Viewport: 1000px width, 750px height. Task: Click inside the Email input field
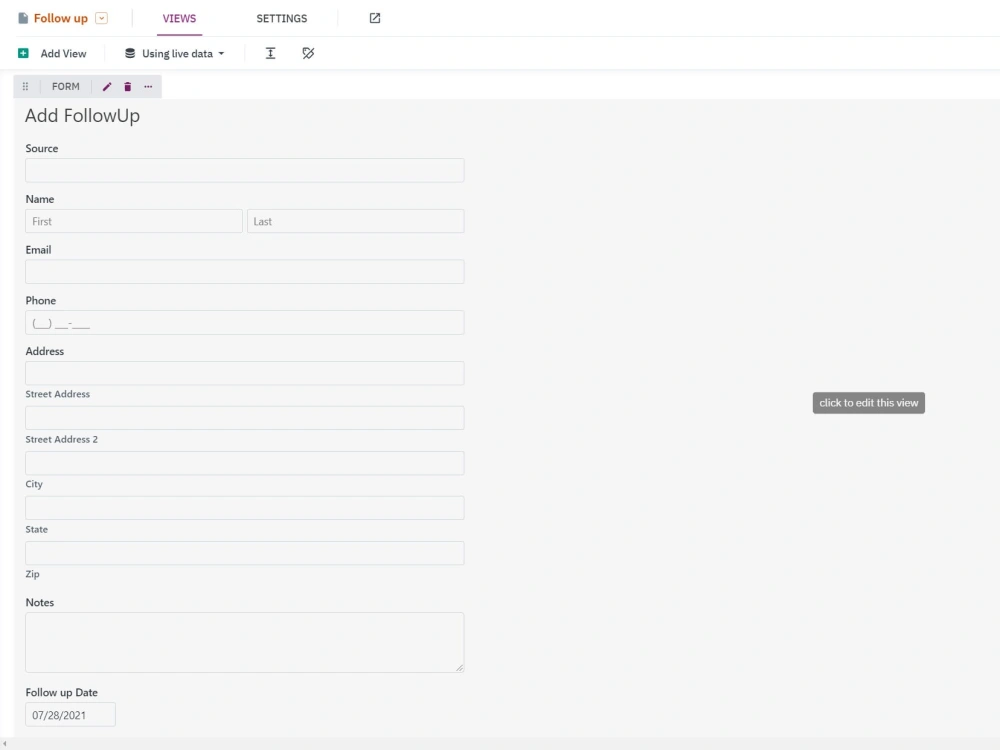point(244,271)
